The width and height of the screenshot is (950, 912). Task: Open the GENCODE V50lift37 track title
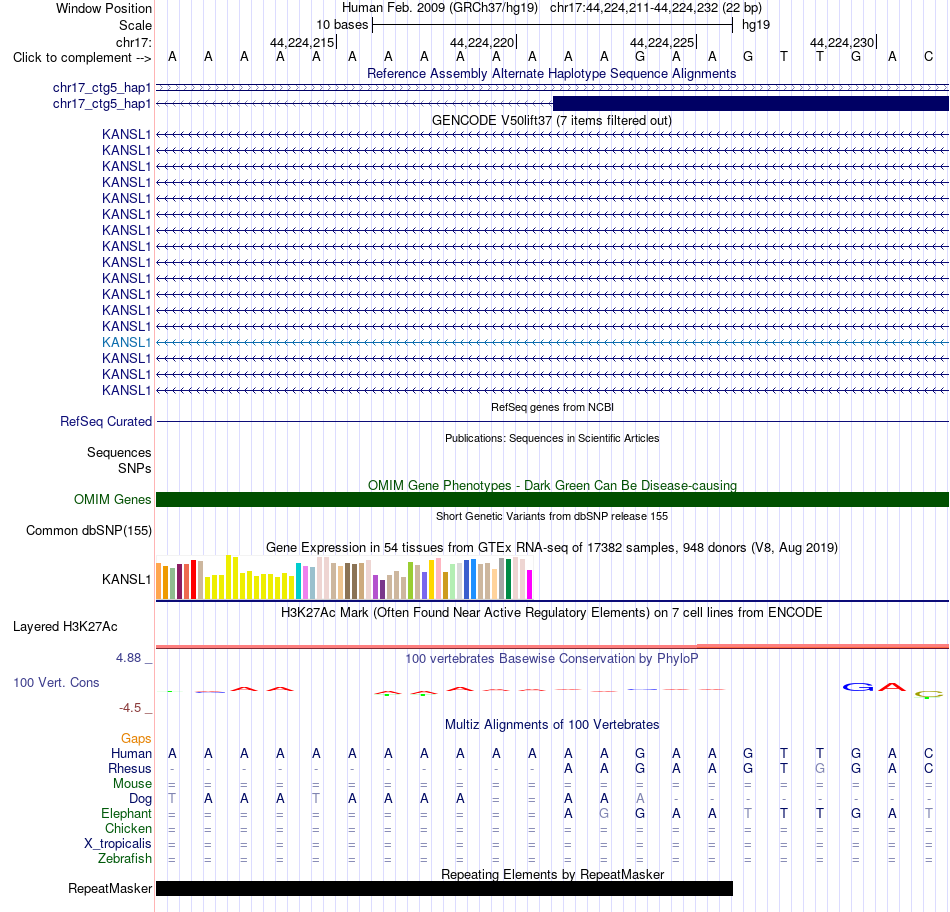551,121
